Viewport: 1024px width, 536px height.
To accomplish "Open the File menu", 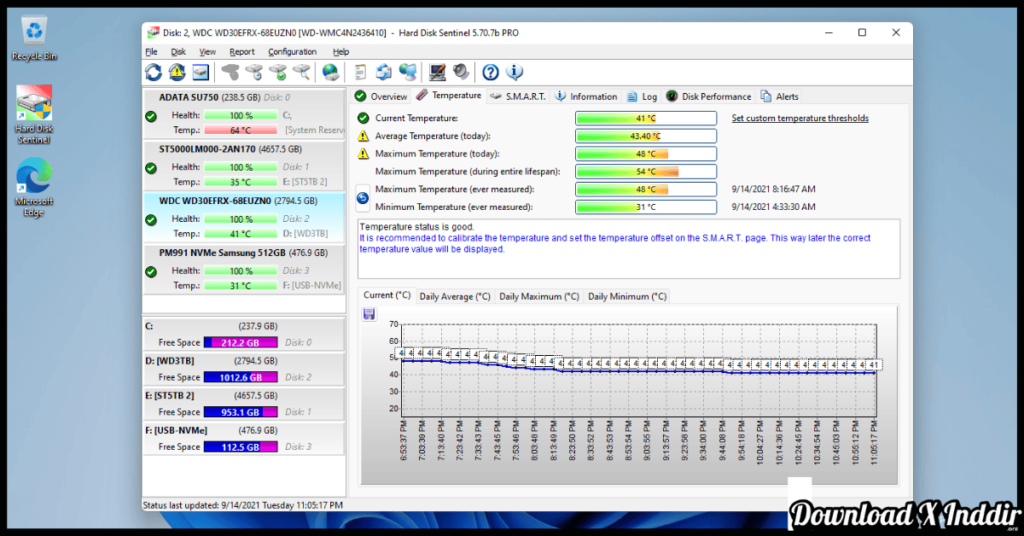I will [x=152, y=52].
